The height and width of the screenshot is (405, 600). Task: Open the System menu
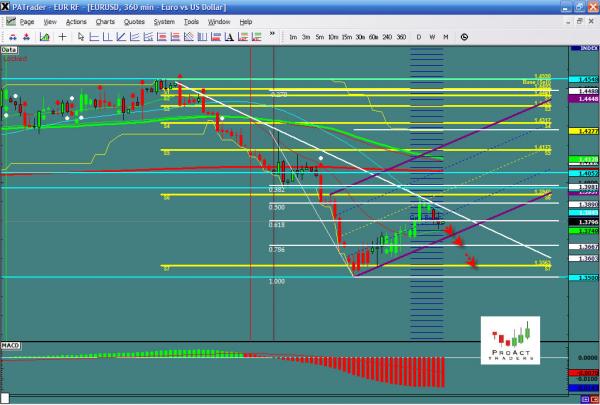[x=163, y=21]
